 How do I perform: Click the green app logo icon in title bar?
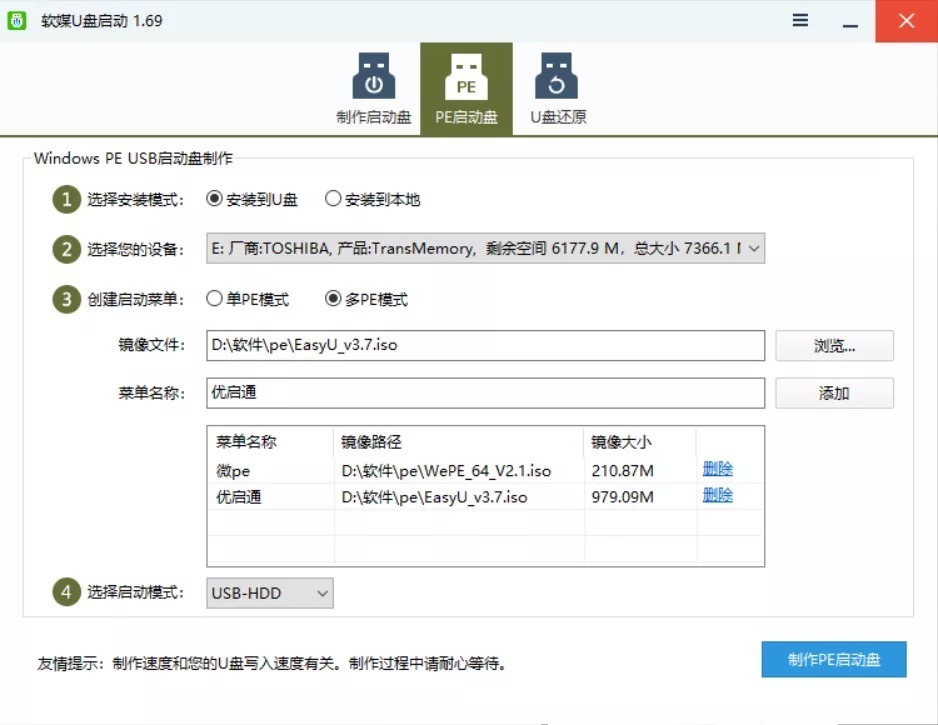point(17,20)
